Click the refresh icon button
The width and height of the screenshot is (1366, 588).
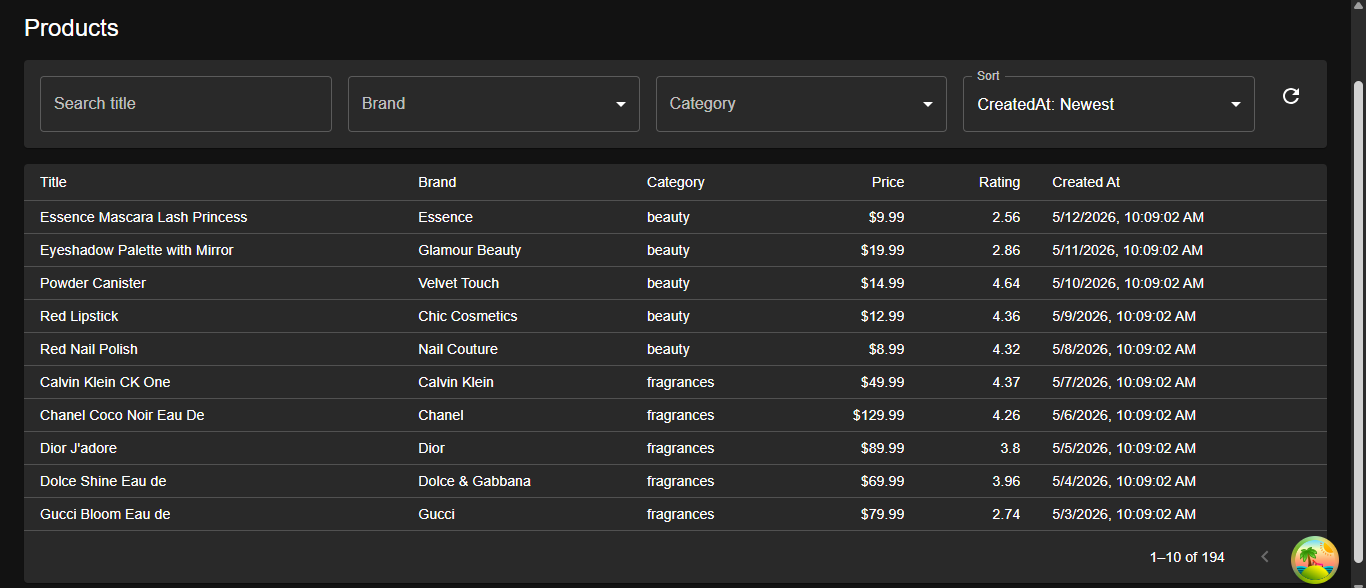pyautogui.click(x=1291, y=96)
